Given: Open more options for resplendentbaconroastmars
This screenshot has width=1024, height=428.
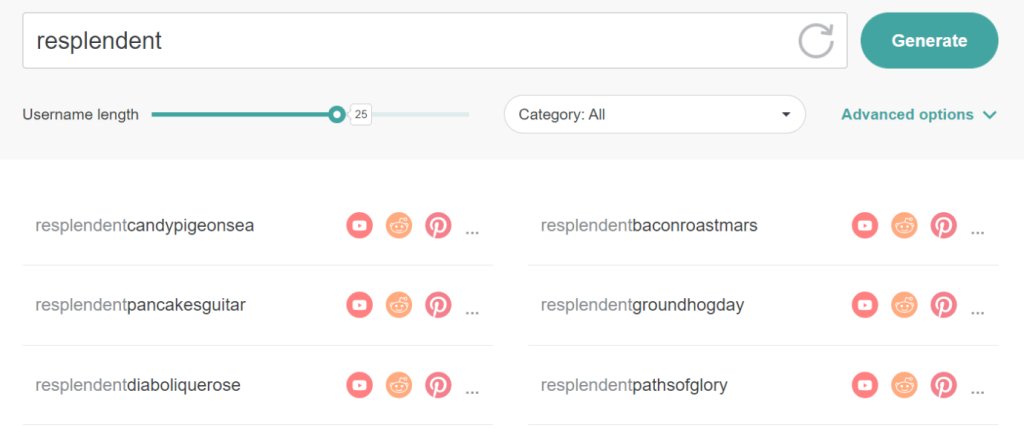Looking at the screenshot, I should 978,231.
